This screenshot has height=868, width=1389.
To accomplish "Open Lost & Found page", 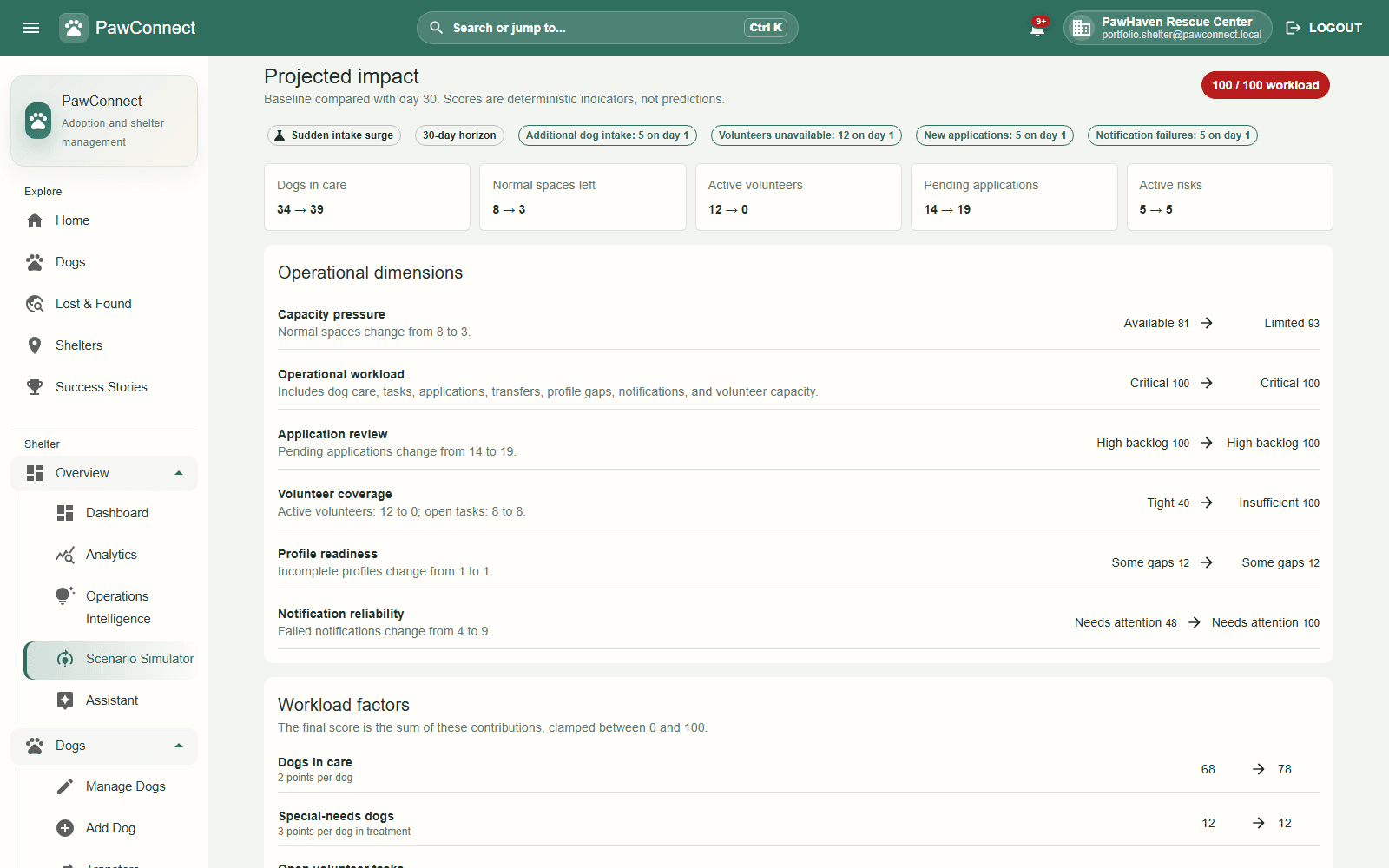I will point(104,304).
